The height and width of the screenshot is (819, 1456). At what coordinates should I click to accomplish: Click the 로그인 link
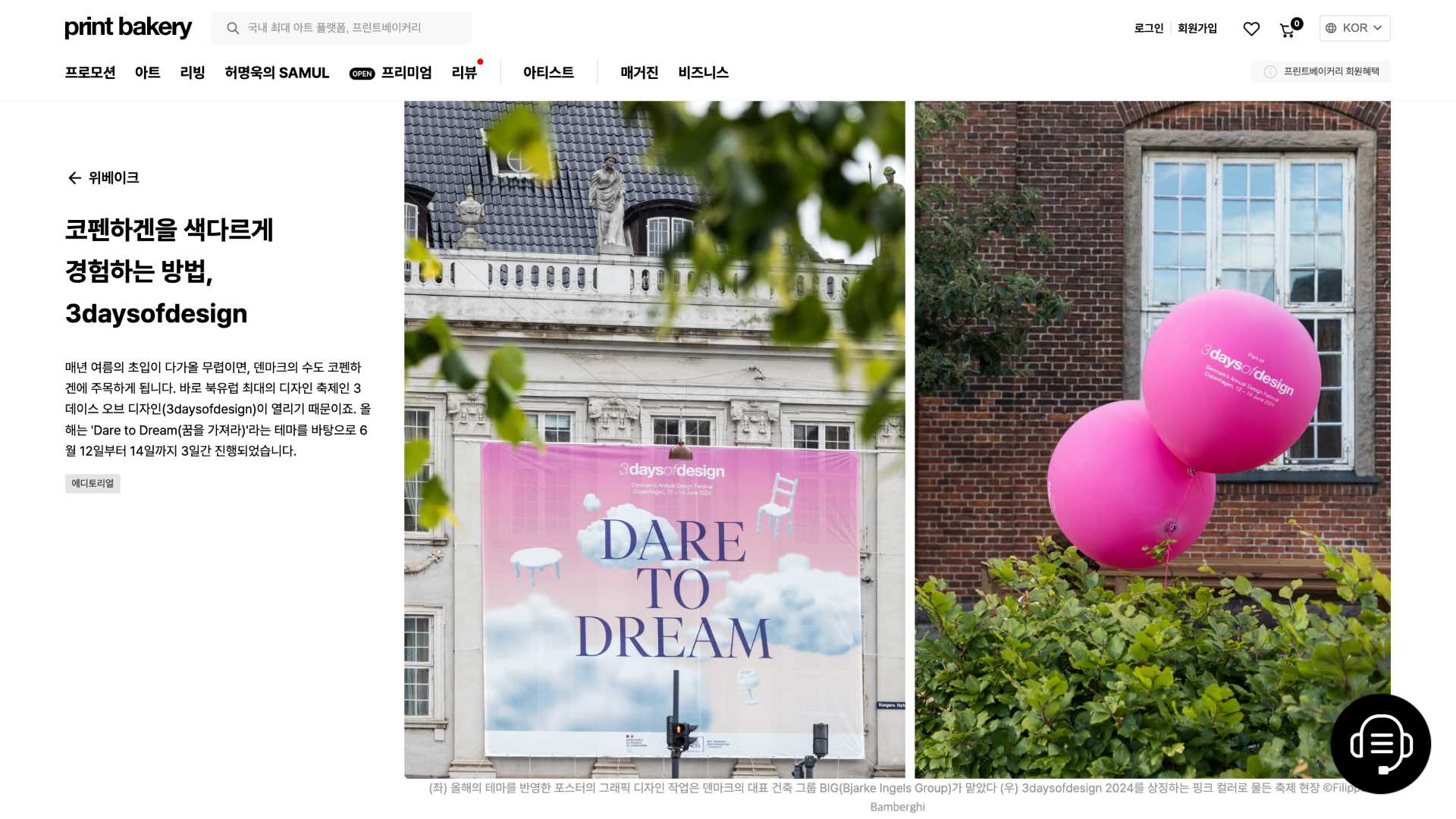click(1148, 28)
